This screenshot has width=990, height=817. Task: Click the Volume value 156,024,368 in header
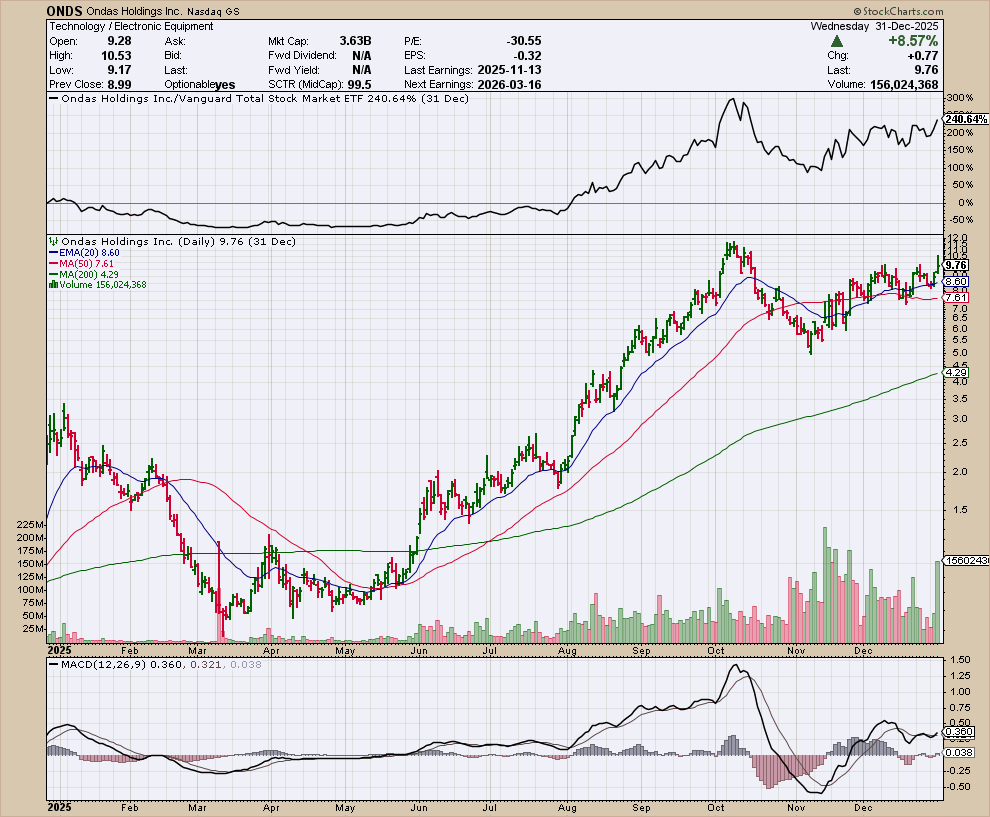[904, 85]
